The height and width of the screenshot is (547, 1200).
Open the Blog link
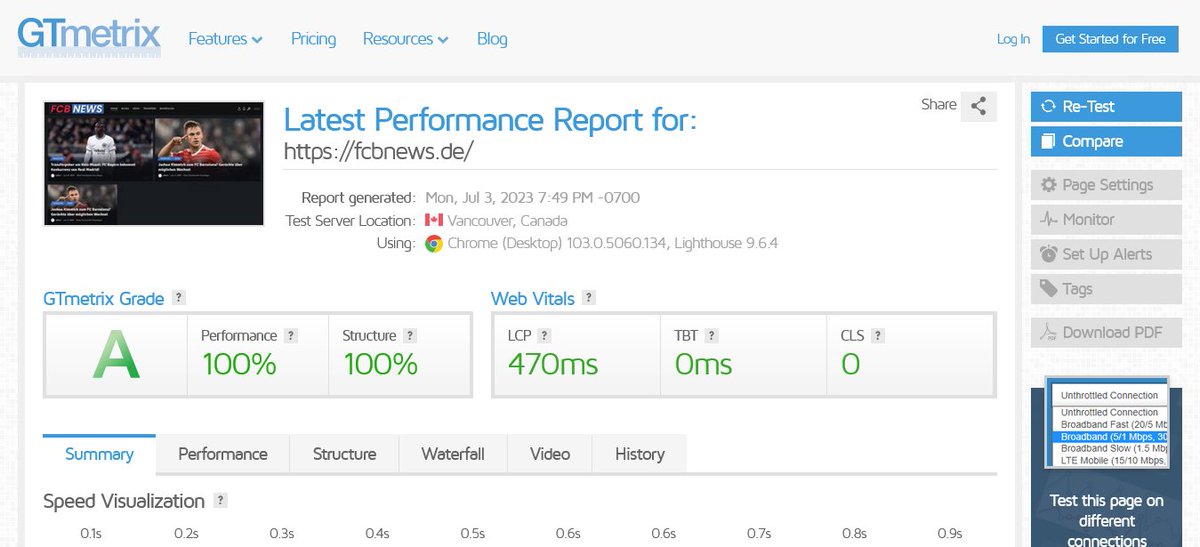pos(492,39)
